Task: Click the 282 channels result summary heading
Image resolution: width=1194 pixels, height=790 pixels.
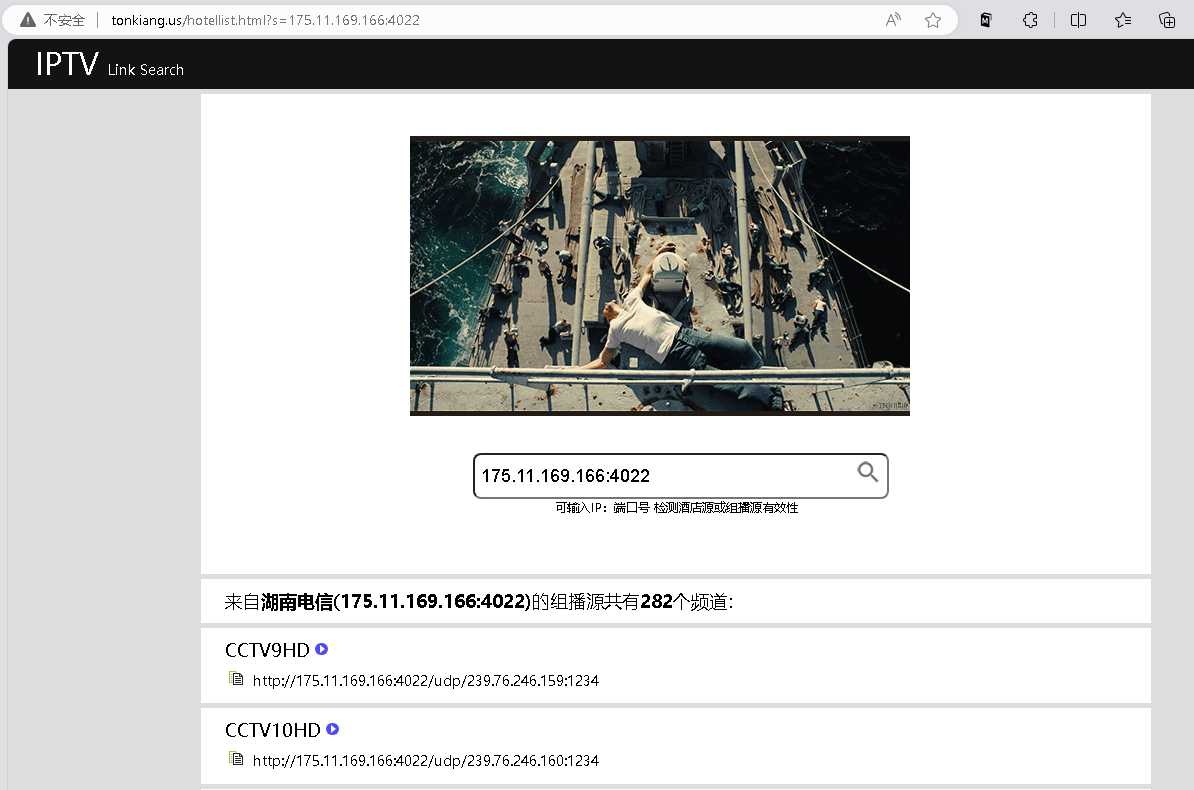Action: click(479, 602)
